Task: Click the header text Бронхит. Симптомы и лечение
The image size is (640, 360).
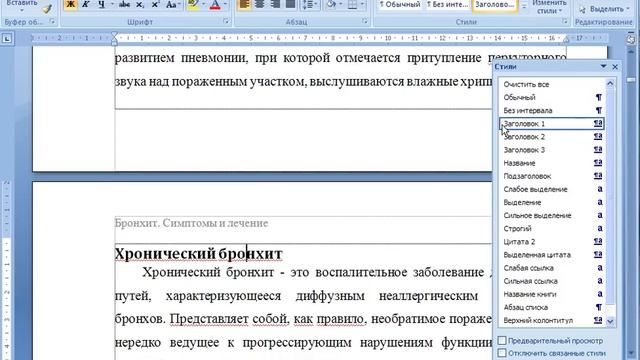Action: [191, 223]
